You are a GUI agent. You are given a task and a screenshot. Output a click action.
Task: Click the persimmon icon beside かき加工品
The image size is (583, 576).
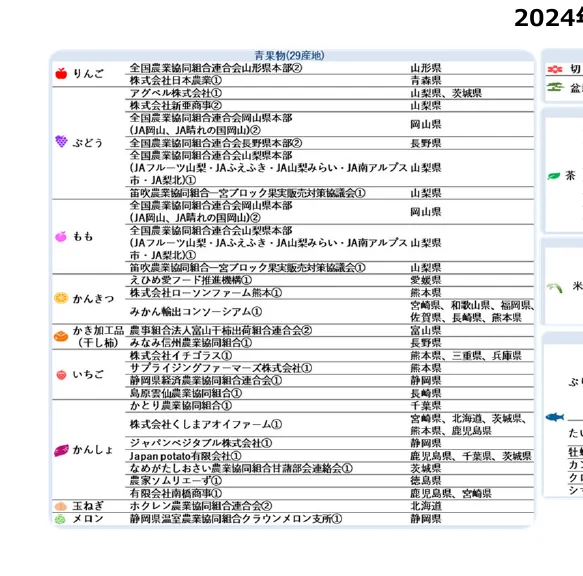[x=61, y=336]
